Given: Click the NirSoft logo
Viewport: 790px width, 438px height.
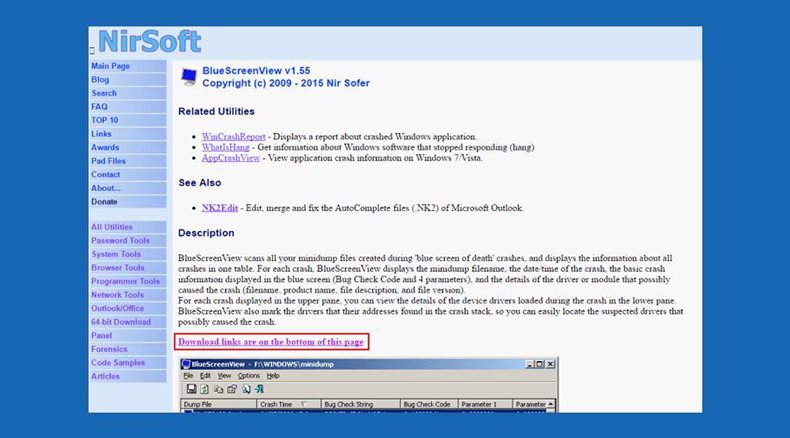Looking at the screenshot, I should [x=150, y=41].
